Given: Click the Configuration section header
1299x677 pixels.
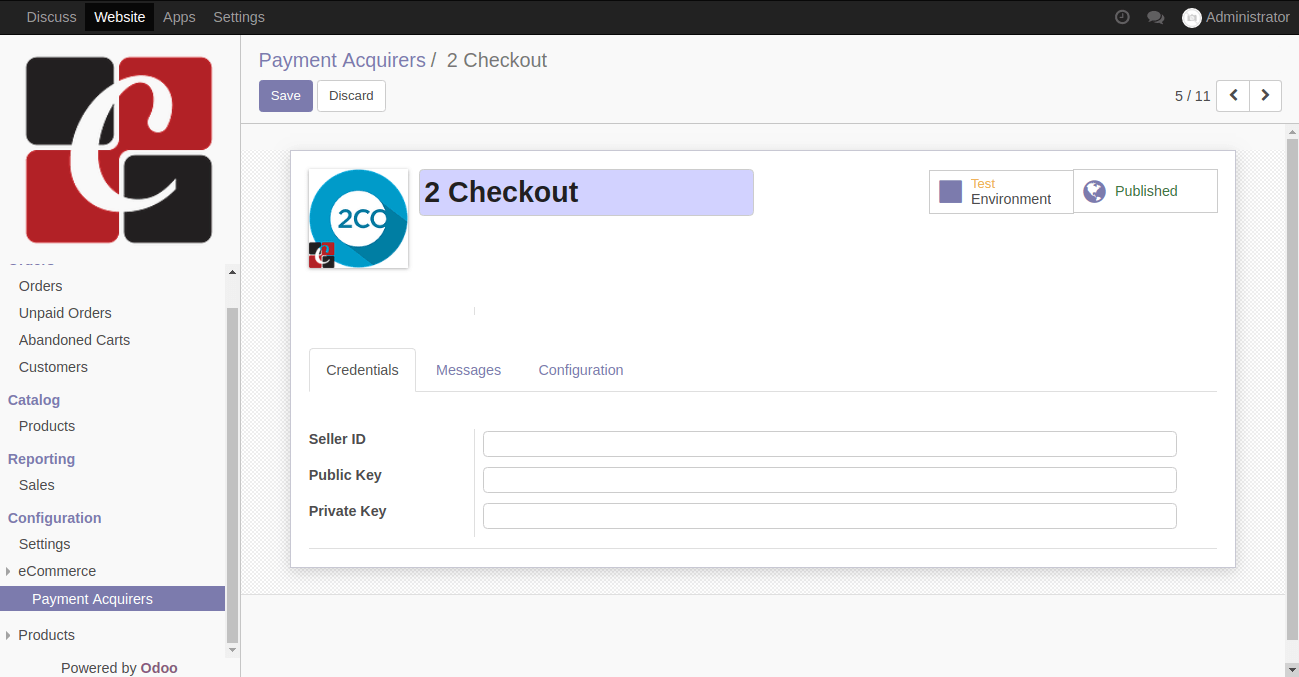Looking at the screenshot, I should pyautogui.click(x=55, y=518).
